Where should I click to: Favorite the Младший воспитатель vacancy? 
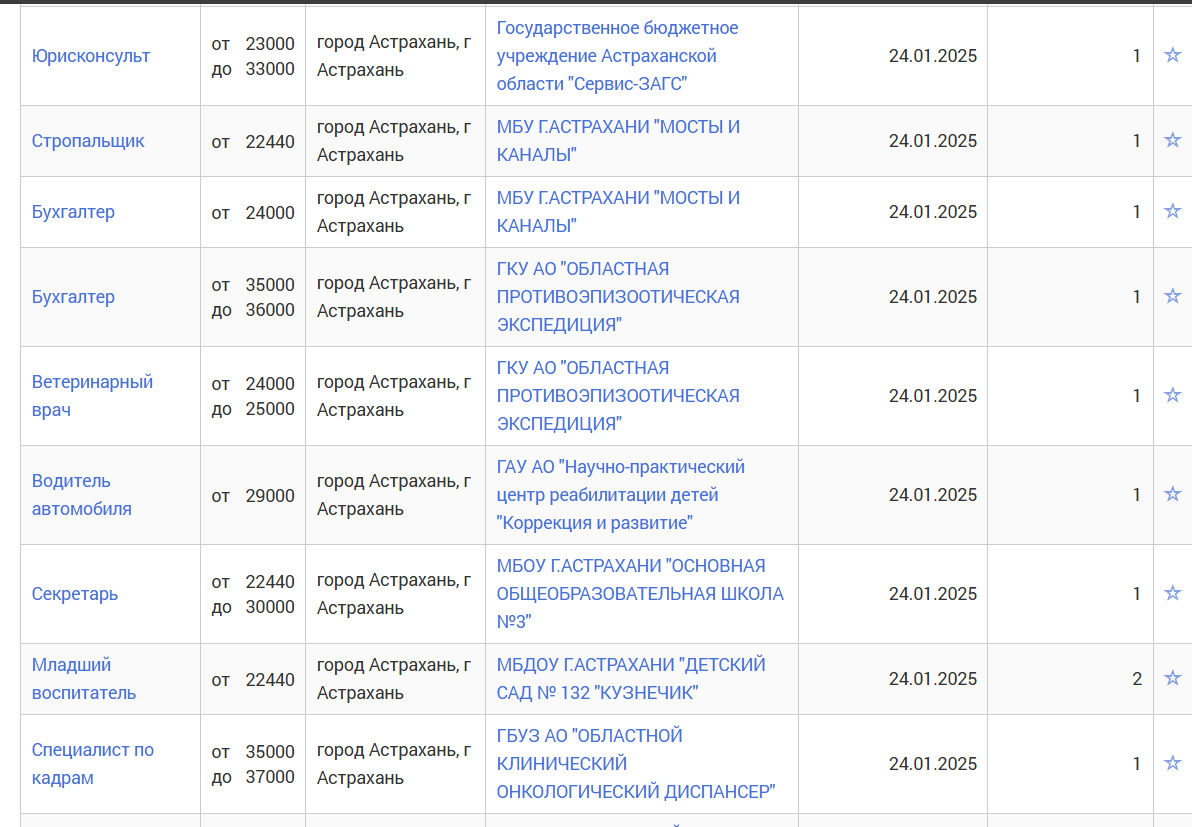[1172, 678]
